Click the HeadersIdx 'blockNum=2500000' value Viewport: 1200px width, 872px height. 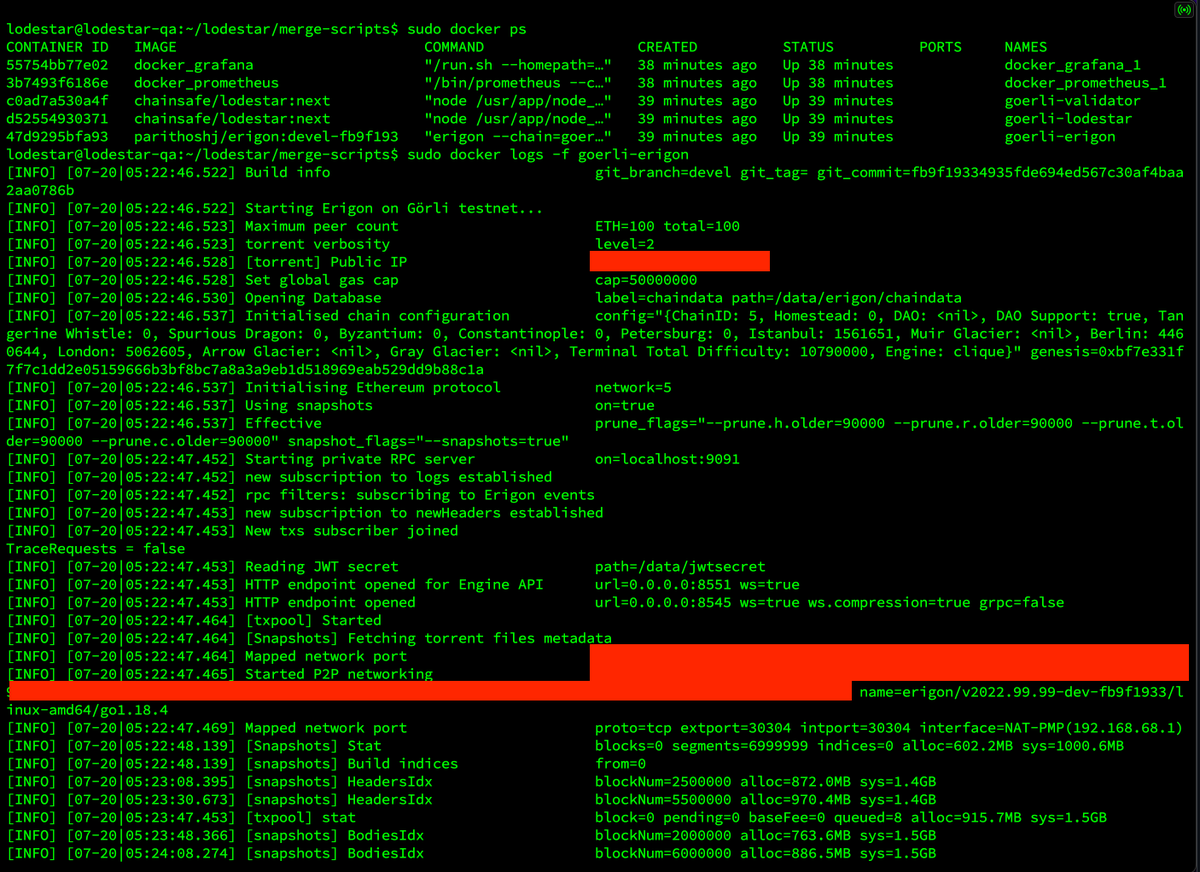click(663, 783)
